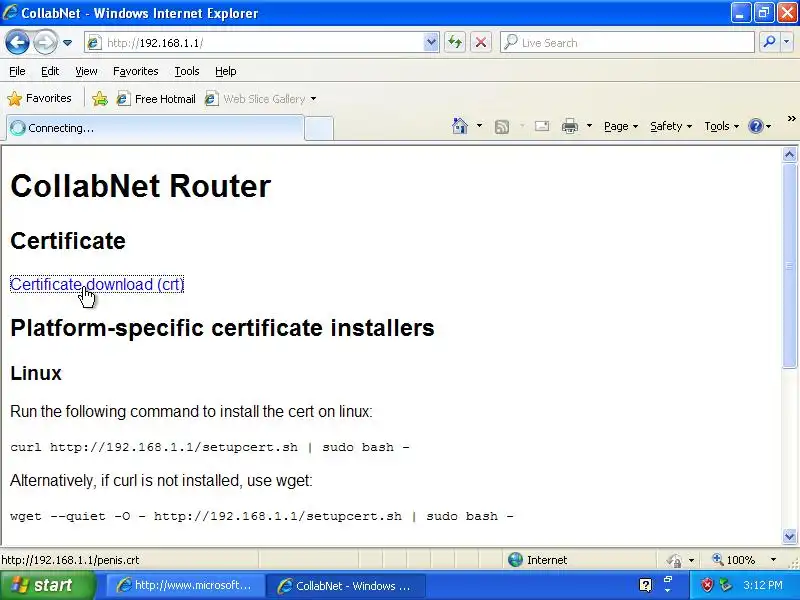Image resolution: width=800 pixels, height=600 pixels.
Task: Click the CollabNet taskbar window button
Action: pyautogui.click(x=346, y=586)
